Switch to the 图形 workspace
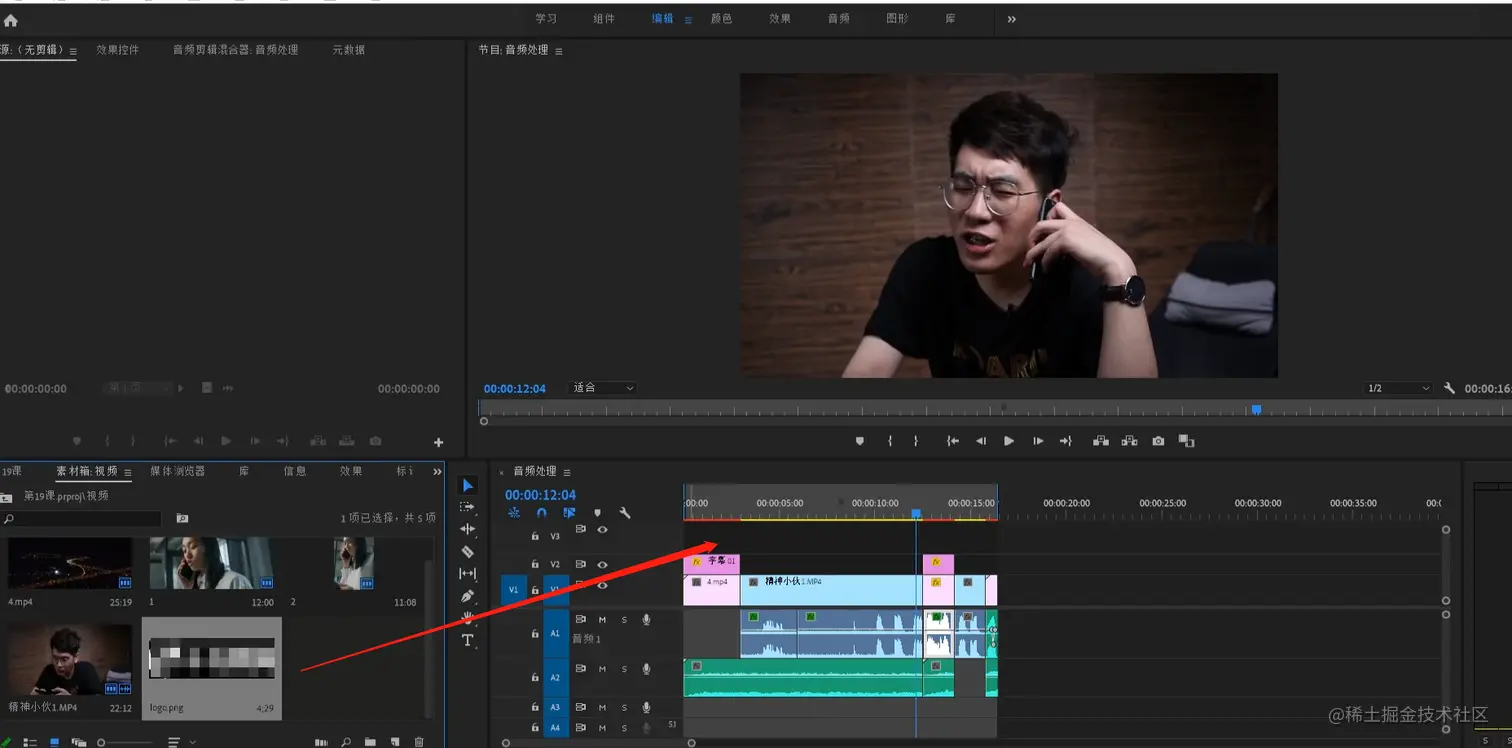 coord(897,19)
